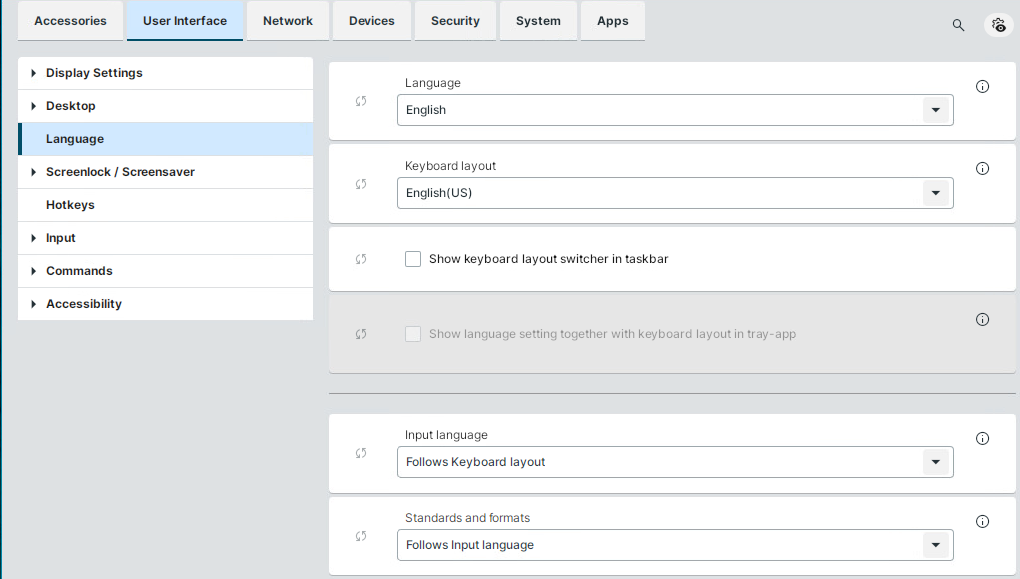Click info icon beside Language dropdown

click(x=982, y=87)
